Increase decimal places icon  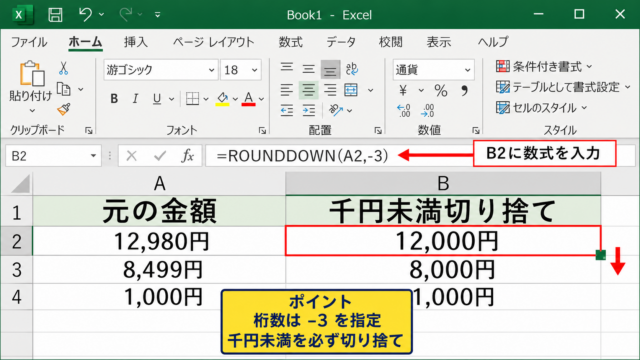(x=404, y=110)
